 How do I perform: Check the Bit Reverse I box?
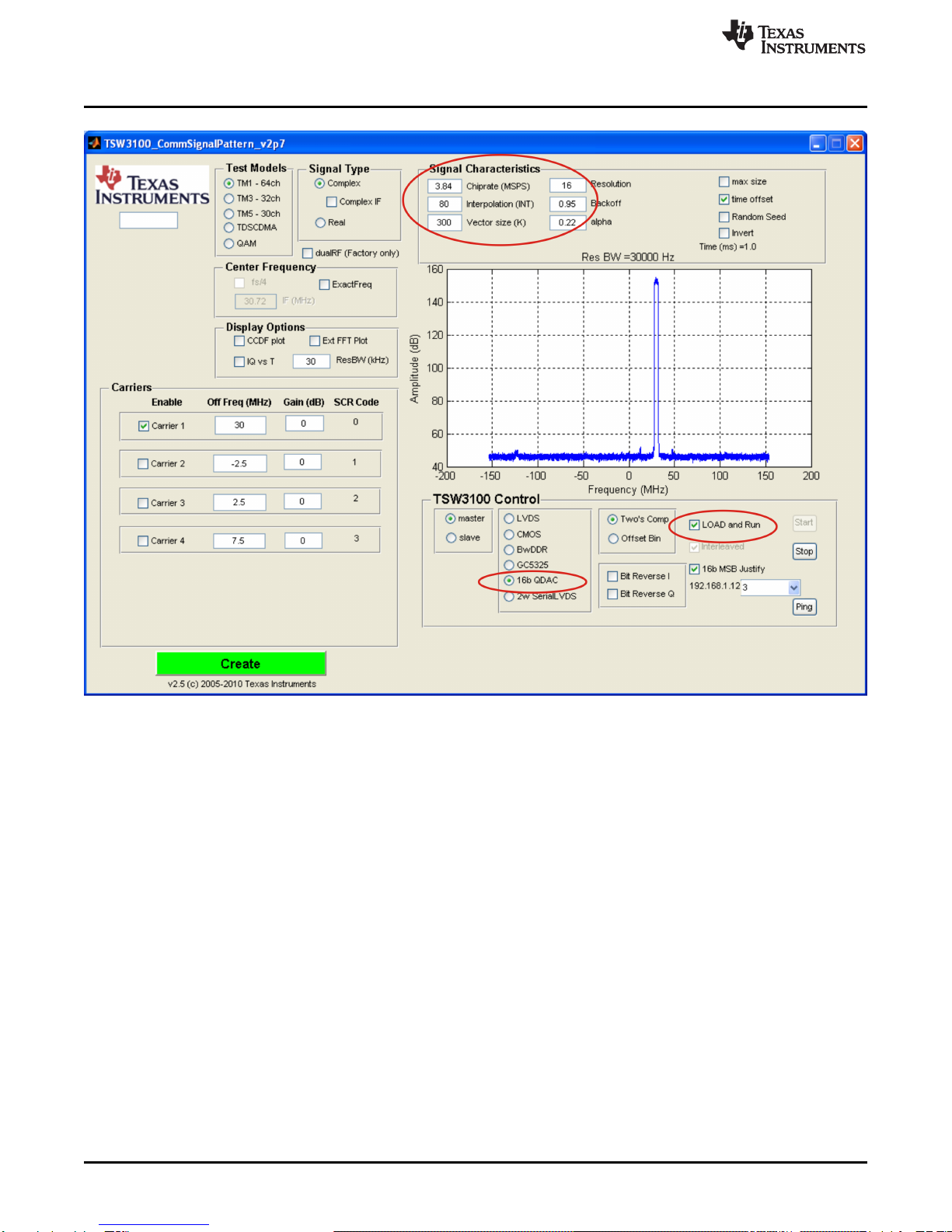(612, 576)
